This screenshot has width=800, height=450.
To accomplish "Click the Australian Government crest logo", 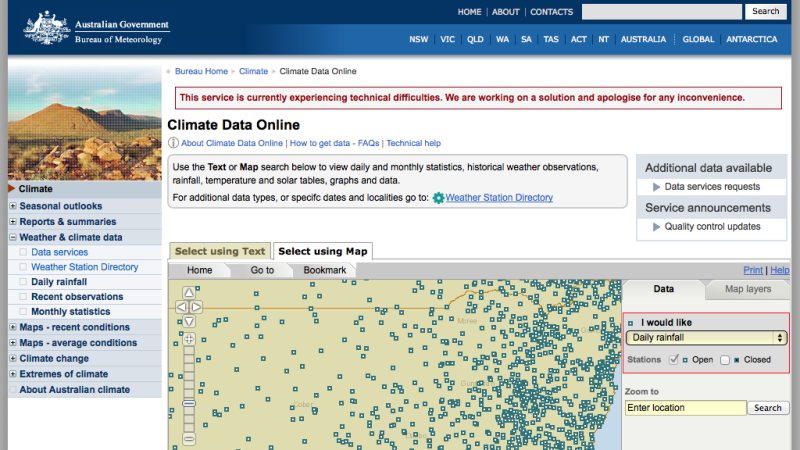I will coord(46,28).
